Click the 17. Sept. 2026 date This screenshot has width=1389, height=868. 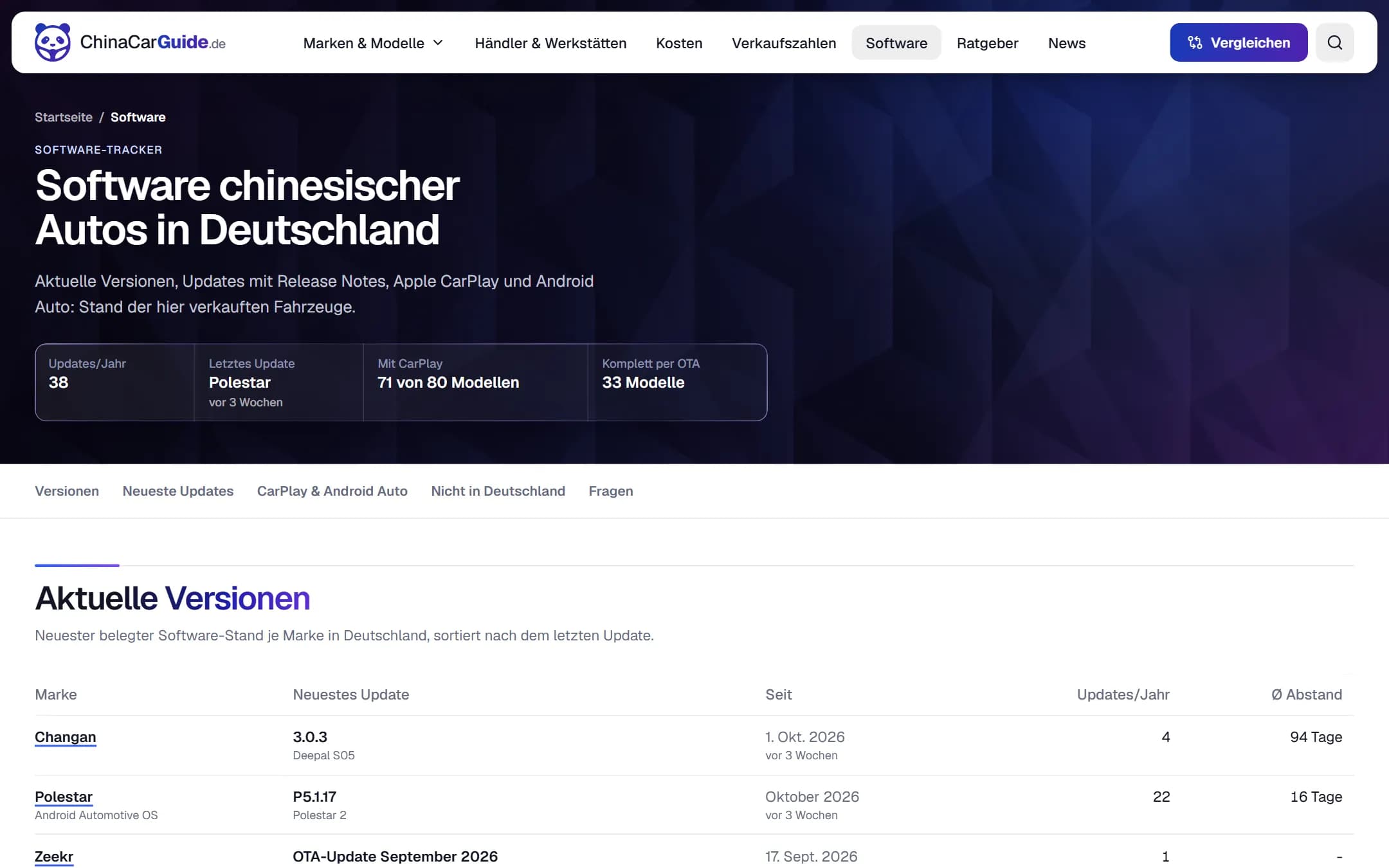click(812, 856)
